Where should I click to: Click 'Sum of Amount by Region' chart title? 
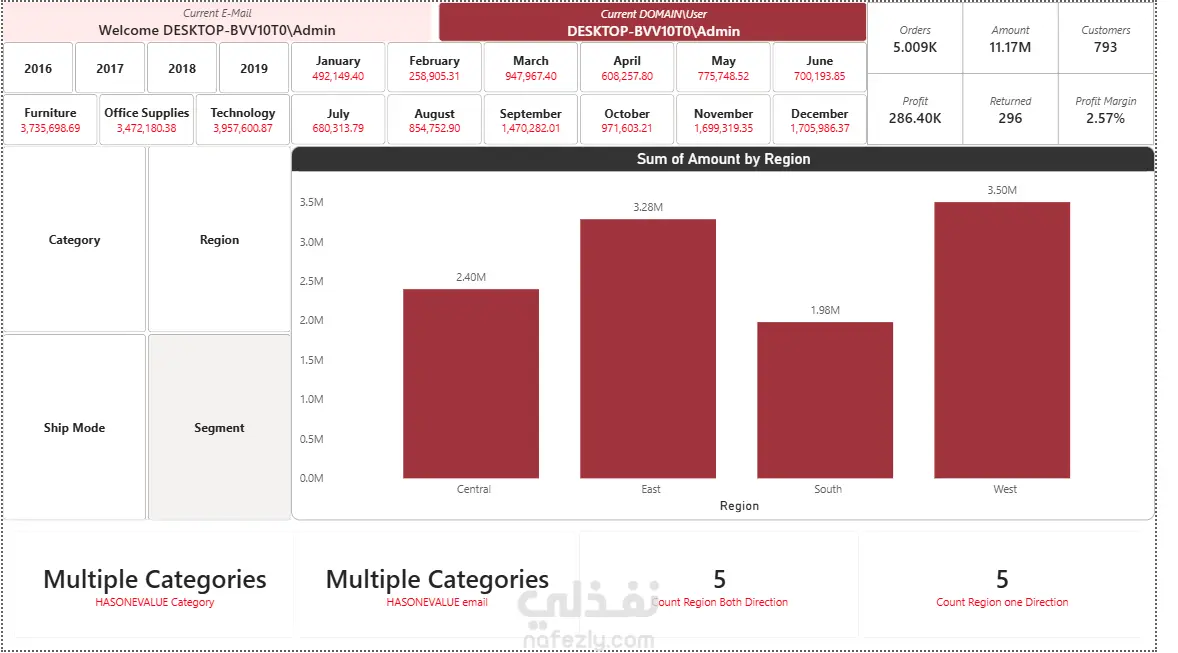[x=723, y=159]
